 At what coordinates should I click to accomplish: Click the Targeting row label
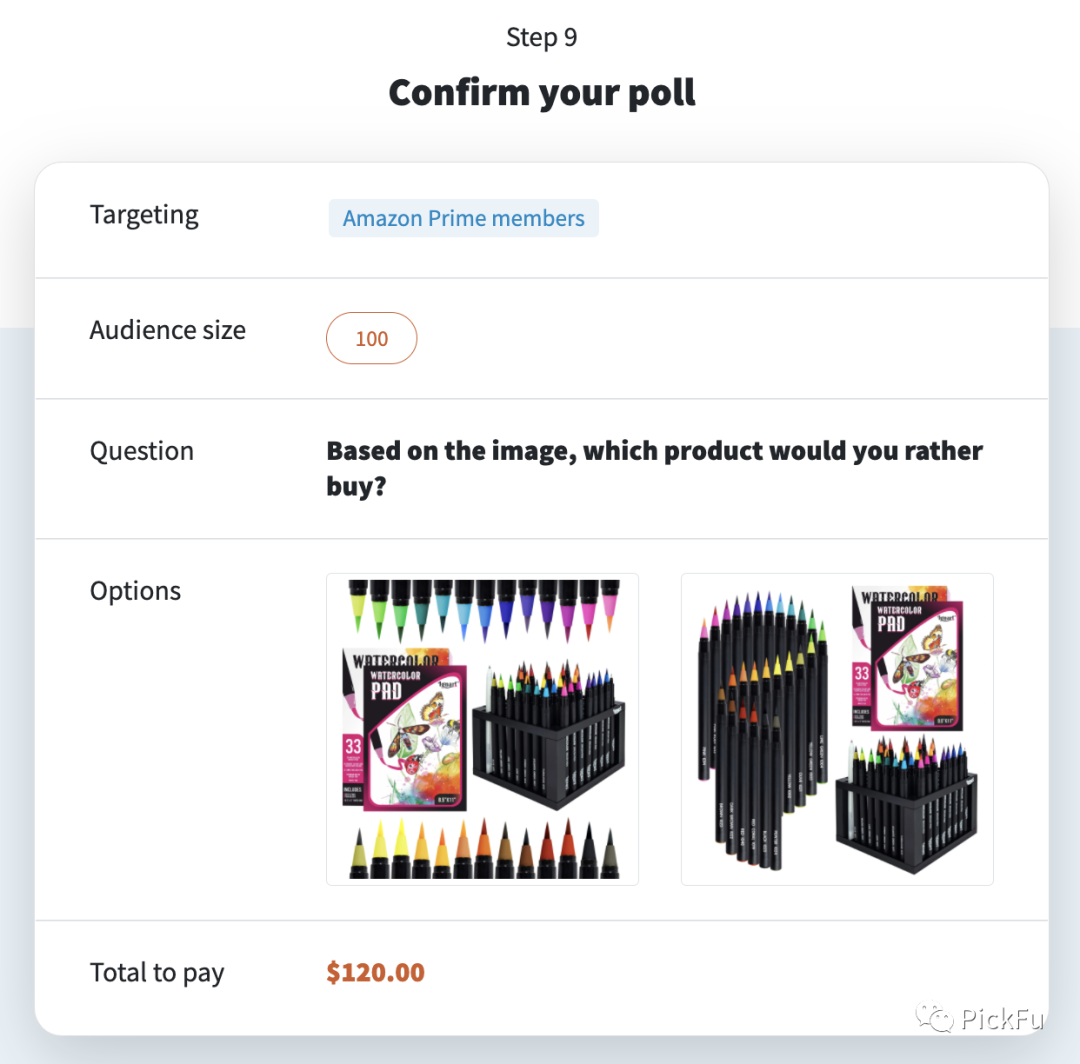[x=144, y=215]
